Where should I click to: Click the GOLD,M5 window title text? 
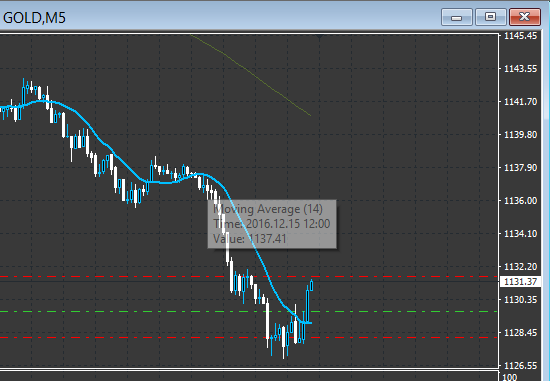tap(34, 18)
